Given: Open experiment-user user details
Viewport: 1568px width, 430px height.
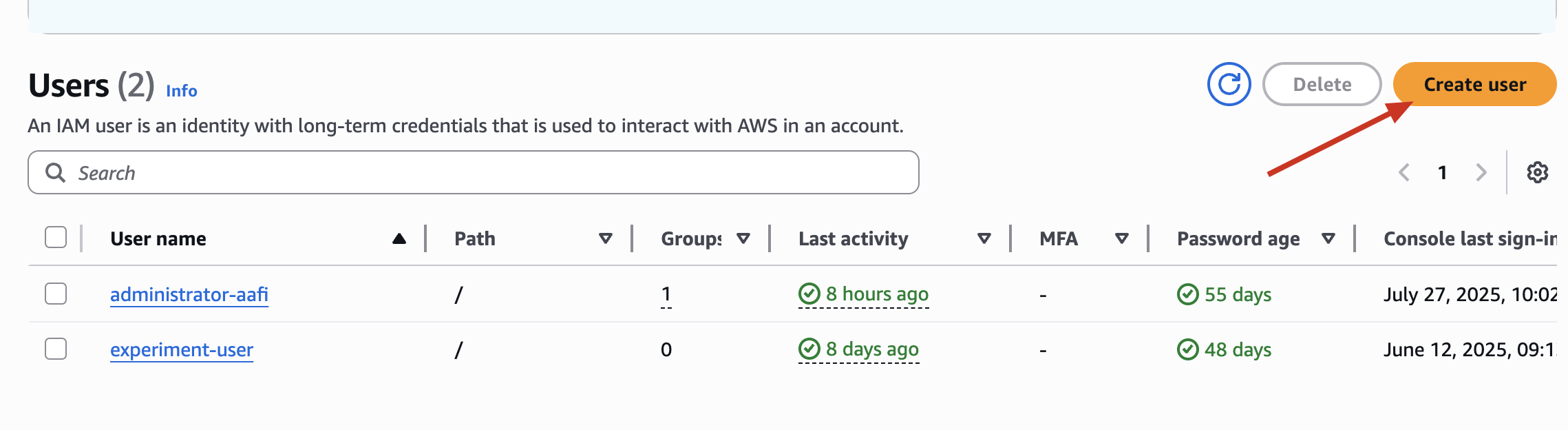Looking at the screenshot, I should pyautogui.click(x=182, y=349).
